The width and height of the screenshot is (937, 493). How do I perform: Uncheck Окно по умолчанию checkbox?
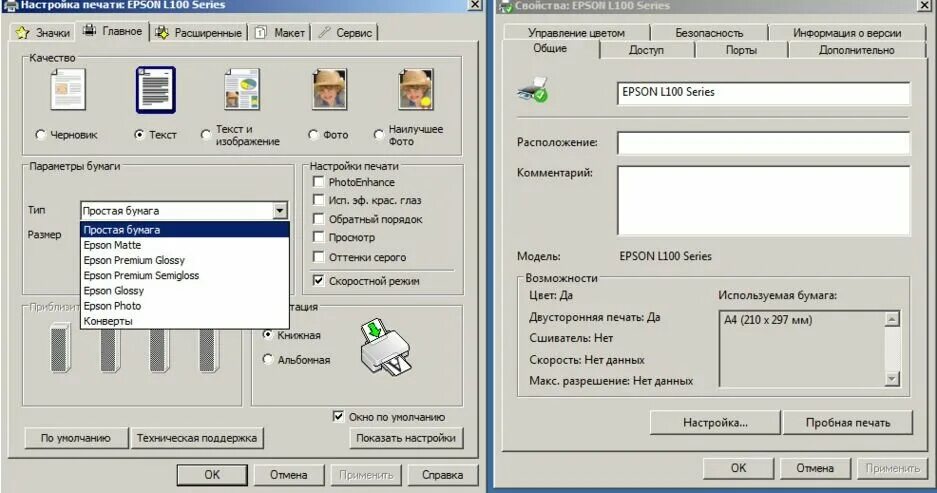[x=338, y=416]
